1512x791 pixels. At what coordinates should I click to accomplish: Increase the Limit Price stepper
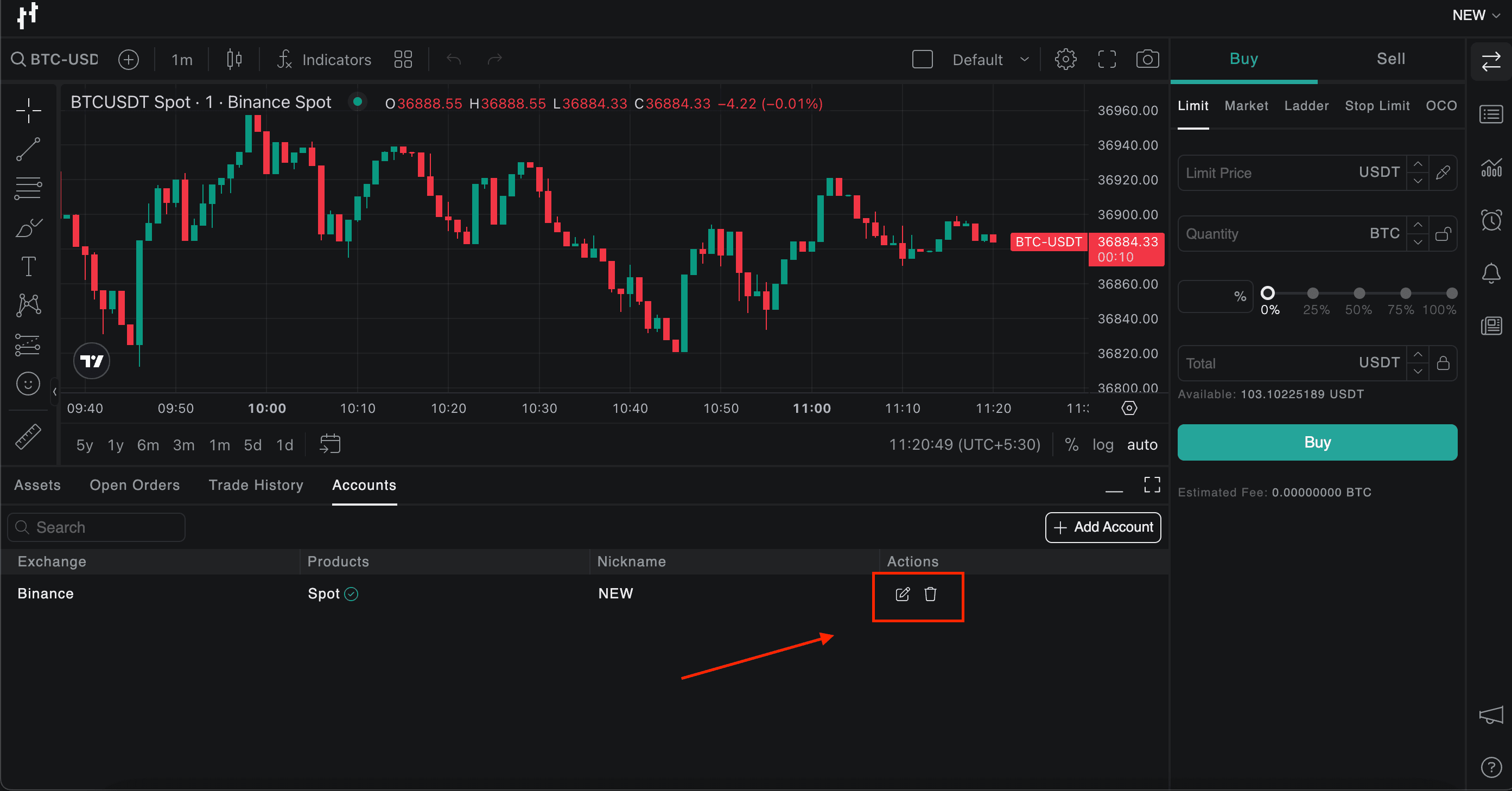pyautogui.click(x=1418, y=164)
